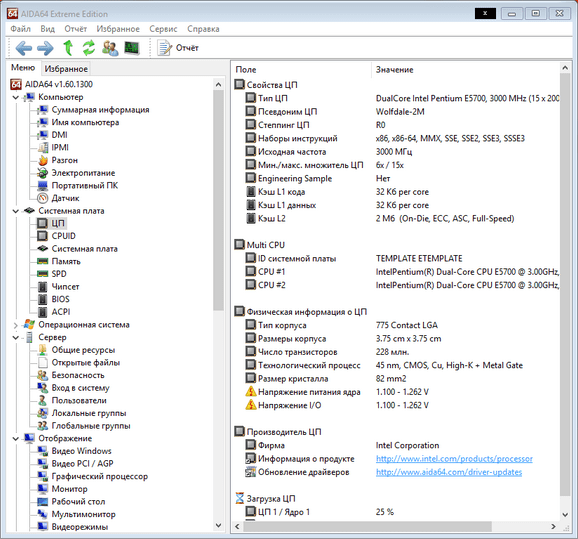Select the Безопасность icon
This screenshot has width=578, height=539.
(x=43, y=375)
